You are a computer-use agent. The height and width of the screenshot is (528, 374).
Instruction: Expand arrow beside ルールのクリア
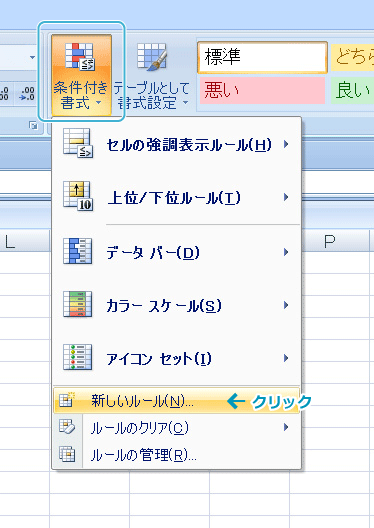pyautogui.click(x=286, y=427)
